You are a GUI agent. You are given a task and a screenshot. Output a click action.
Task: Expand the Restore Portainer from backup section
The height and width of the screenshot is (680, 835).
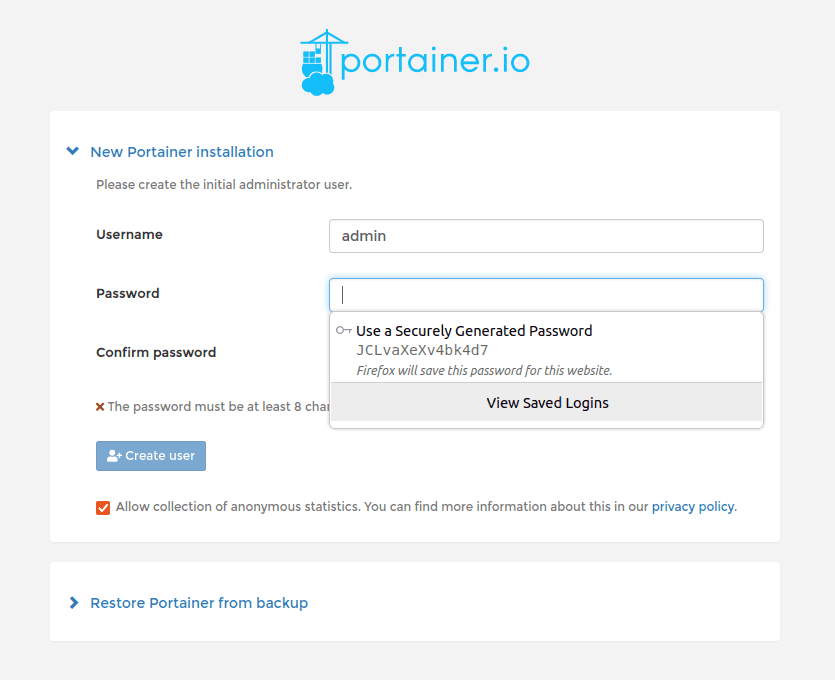[199, 602]
